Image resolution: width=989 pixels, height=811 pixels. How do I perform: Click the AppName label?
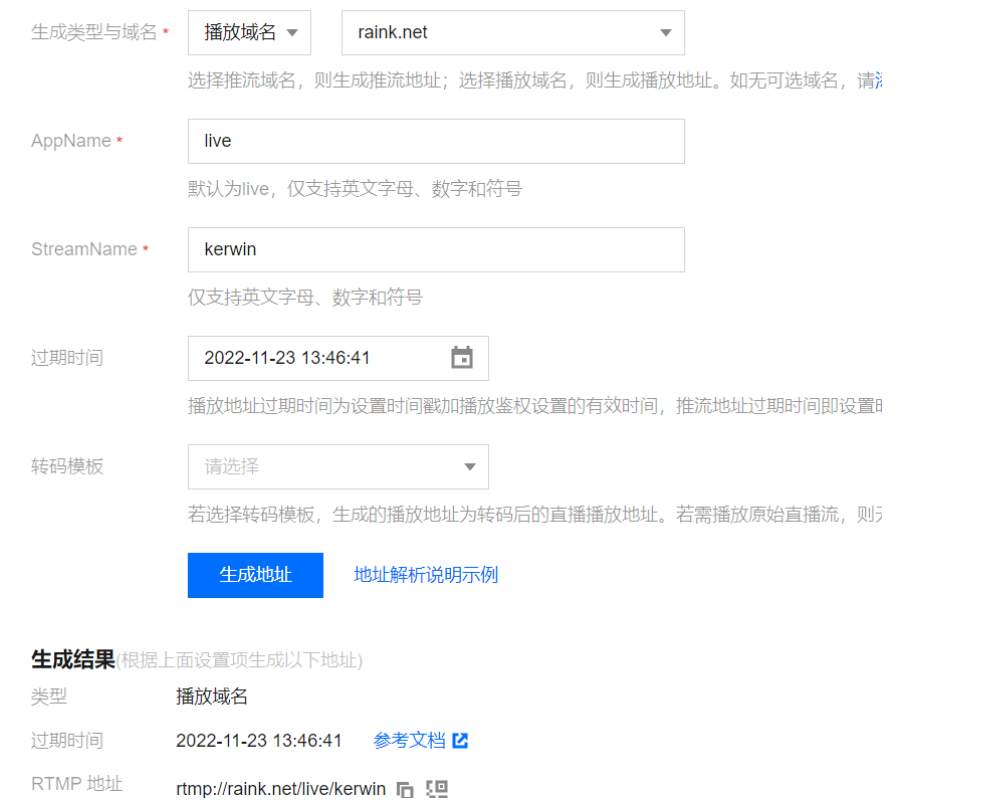coord(71,141)
